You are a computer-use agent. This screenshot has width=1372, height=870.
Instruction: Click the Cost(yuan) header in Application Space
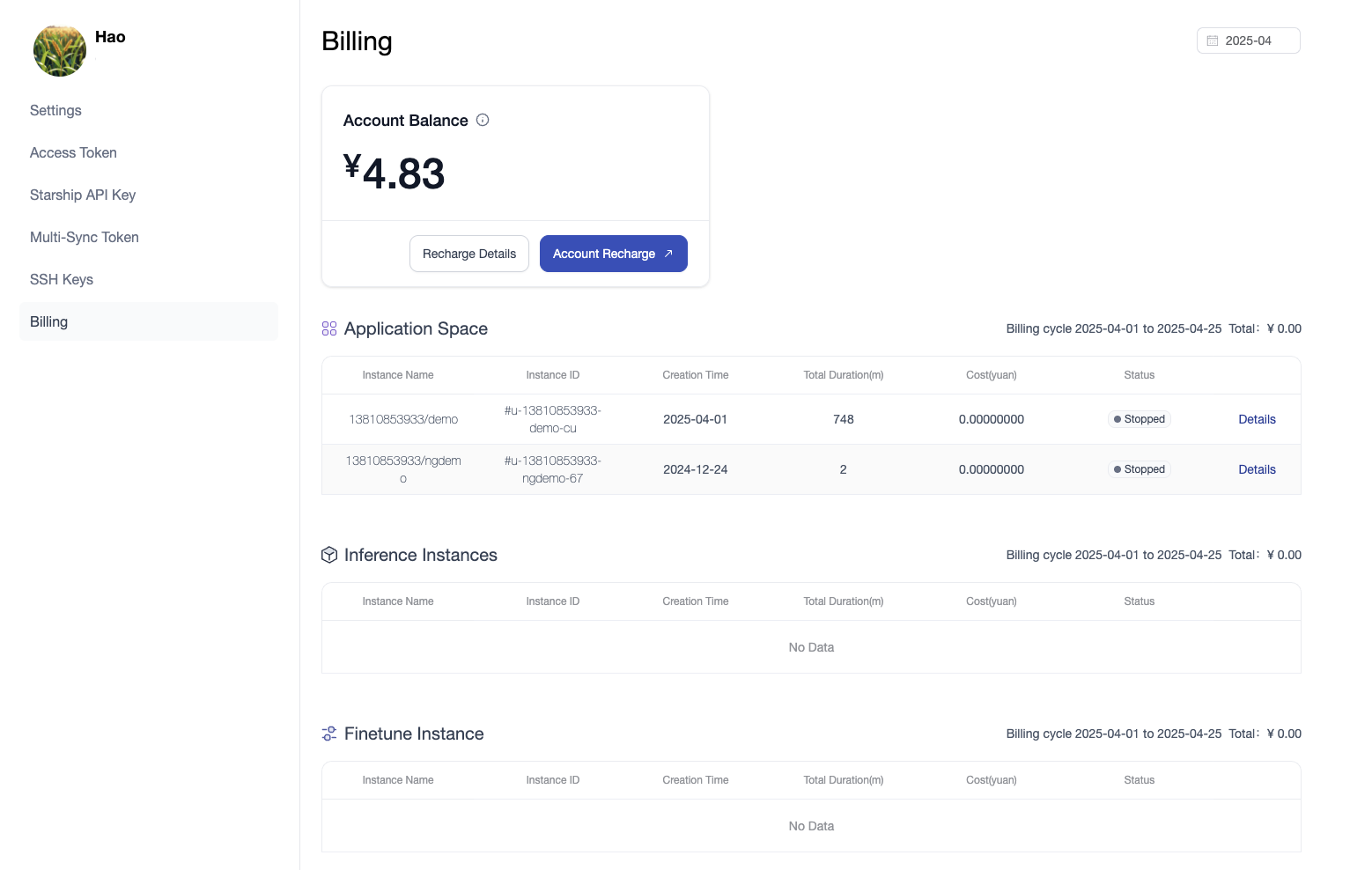click(991, 375)
